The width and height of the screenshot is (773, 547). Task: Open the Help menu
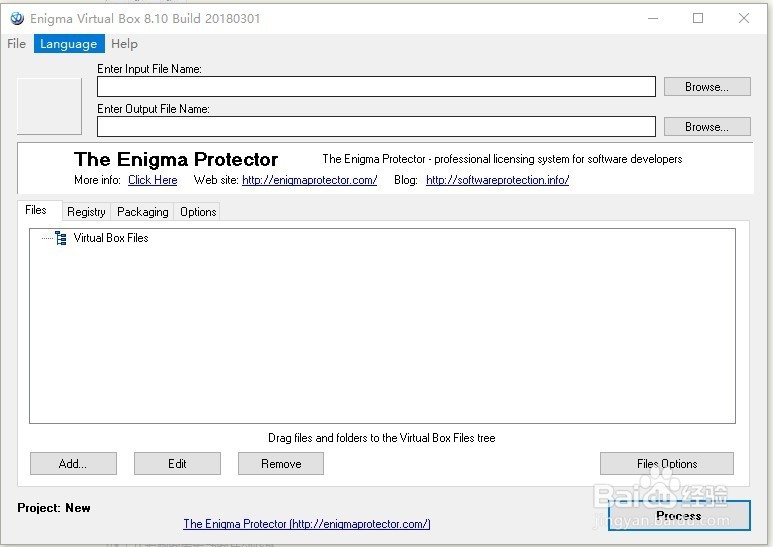point(124,44)
